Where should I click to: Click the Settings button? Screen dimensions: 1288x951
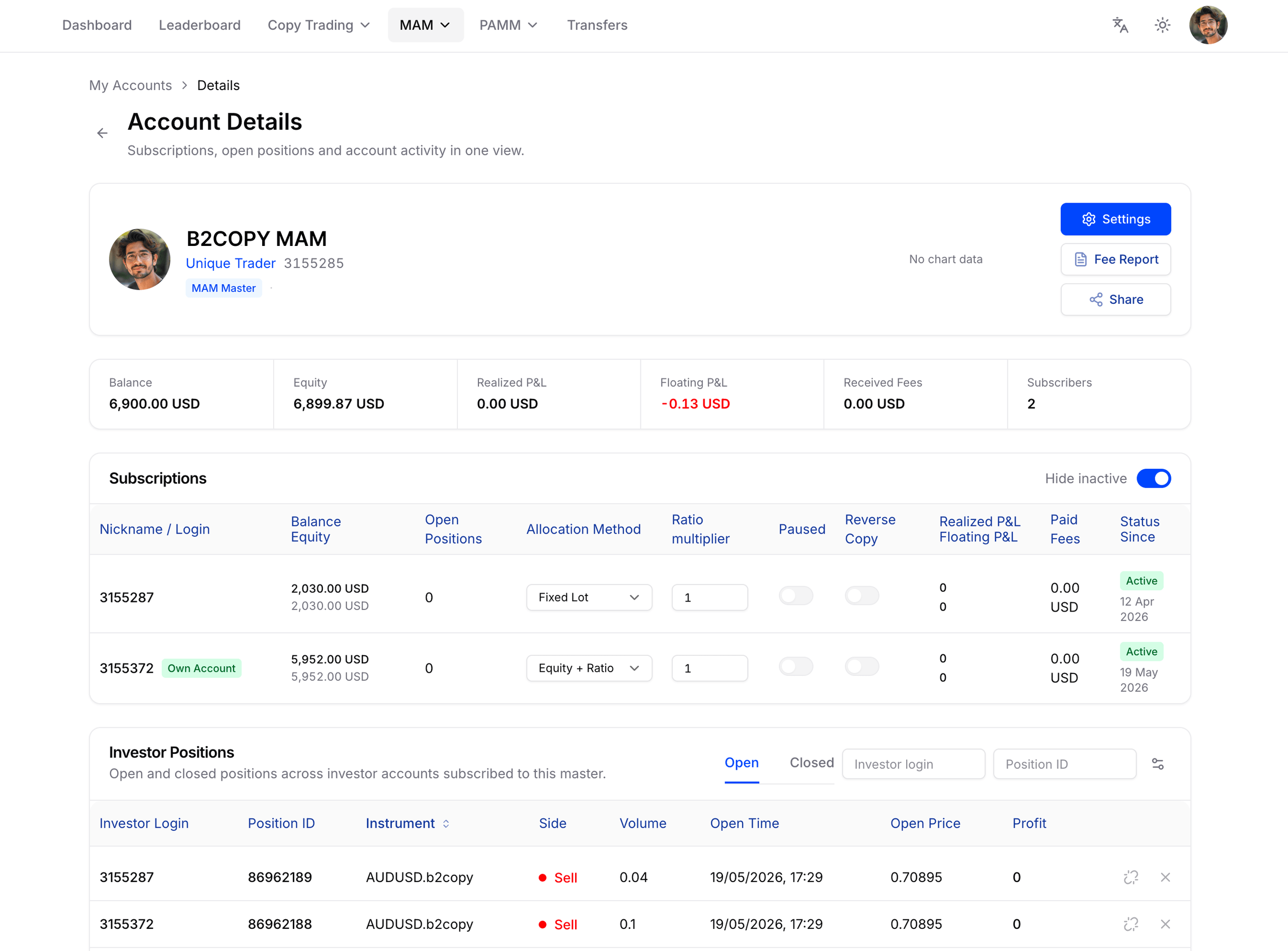click(x=1115, y=219)
